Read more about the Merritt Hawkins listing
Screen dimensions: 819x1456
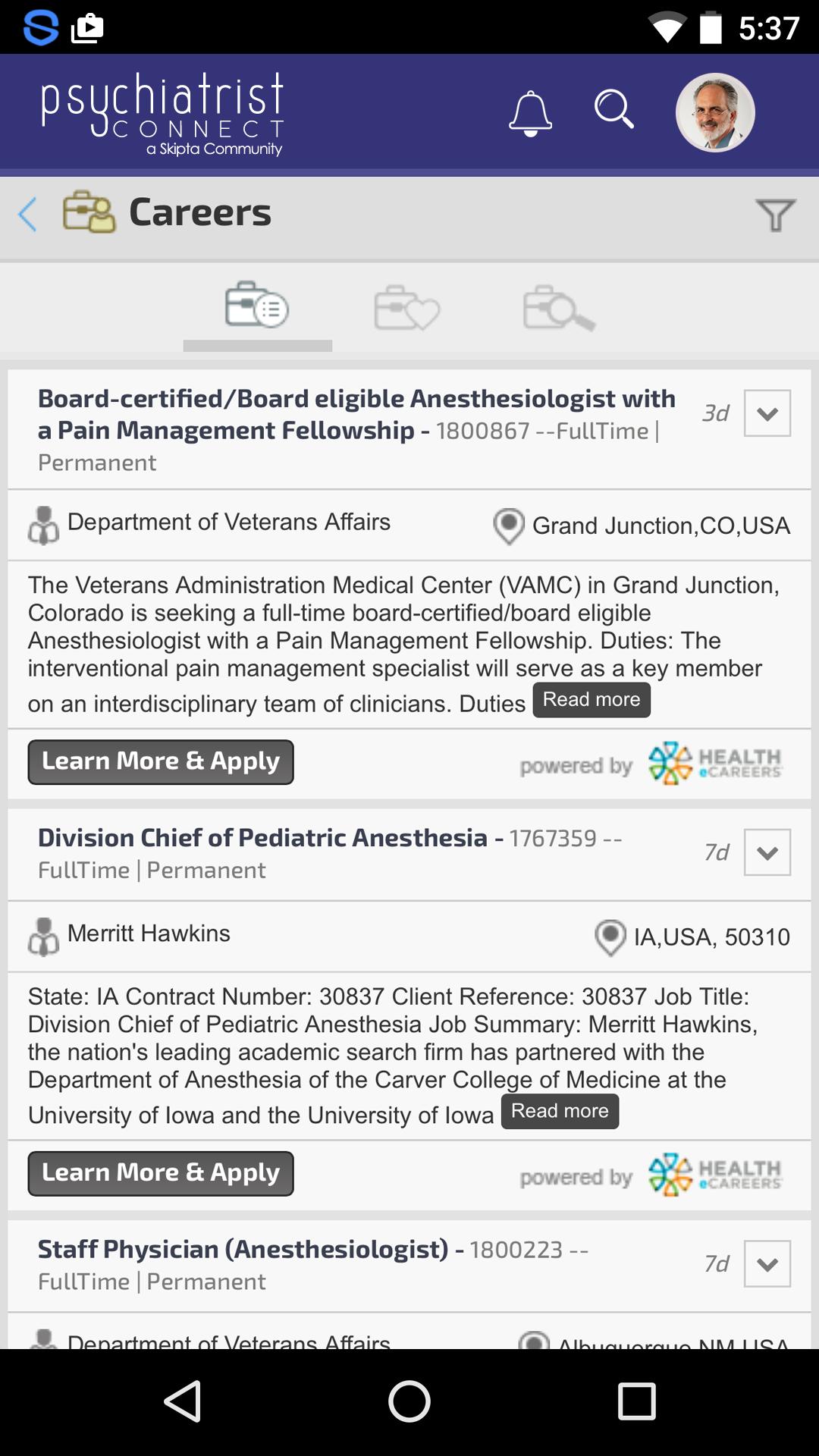pos(560,1112)
